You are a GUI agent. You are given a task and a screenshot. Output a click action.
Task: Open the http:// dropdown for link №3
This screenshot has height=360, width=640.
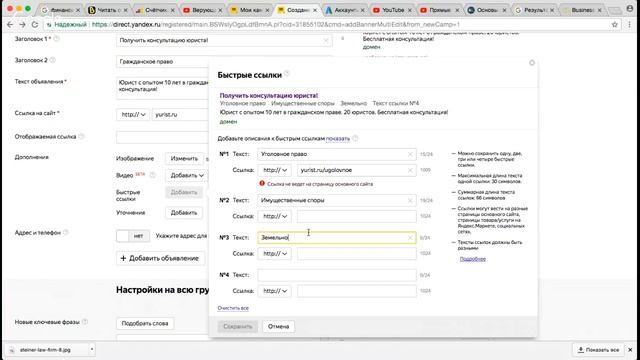click(275, 253)
